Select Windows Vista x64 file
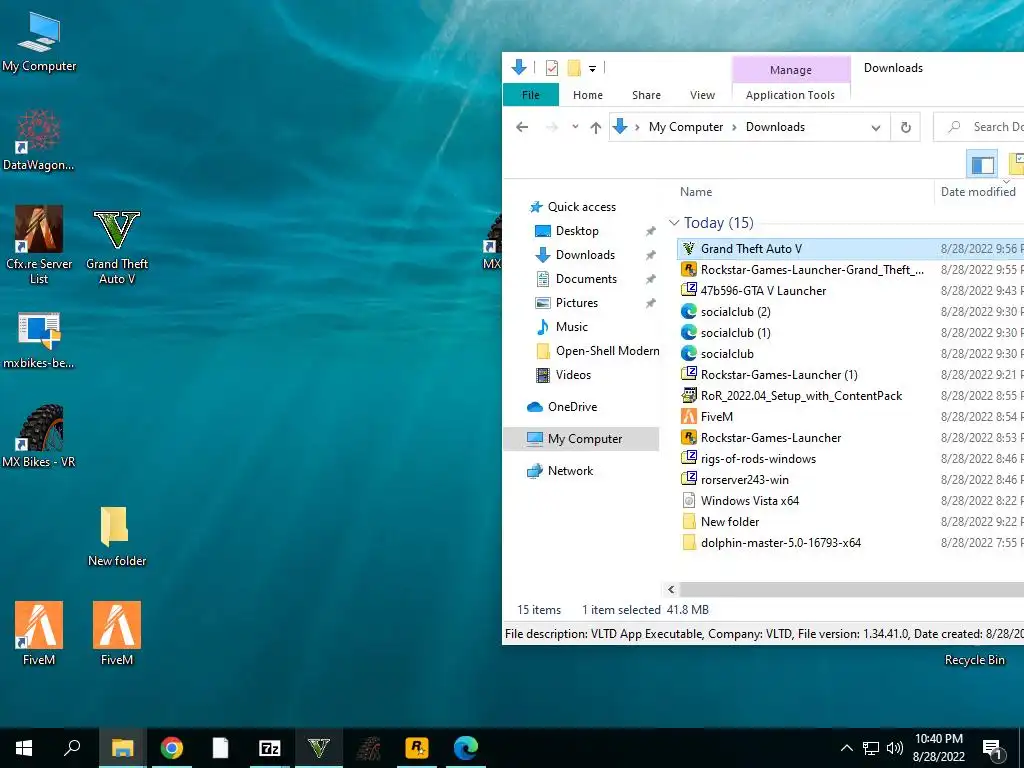The image size is (1024, 768). click(x=749, y=500)
